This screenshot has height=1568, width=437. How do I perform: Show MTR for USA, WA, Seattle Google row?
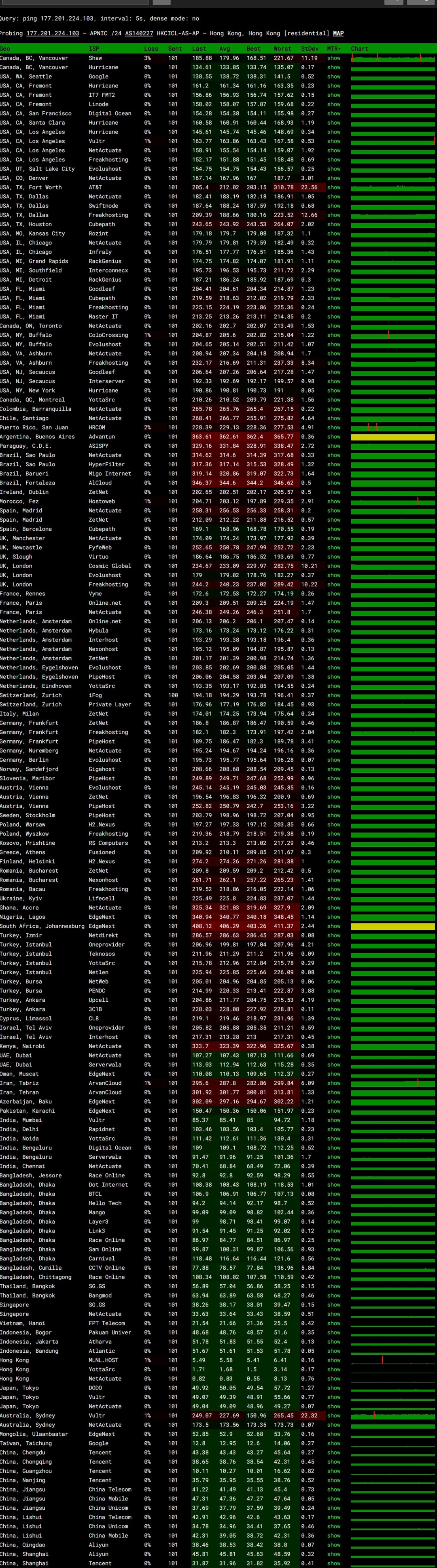[x=333, y=76]
